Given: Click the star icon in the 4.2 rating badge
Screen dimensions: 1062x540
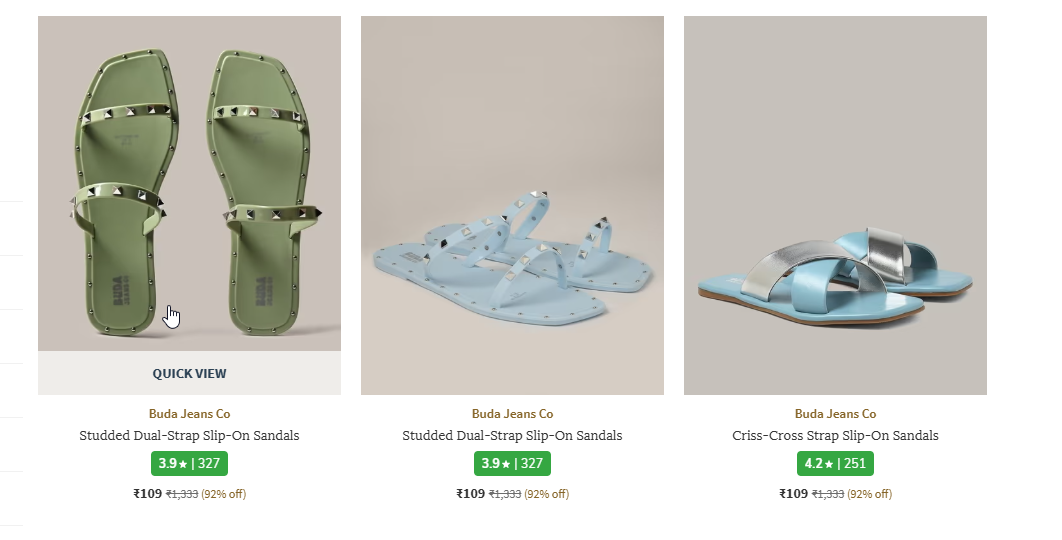Looking at the screenshot, I should pos(829,464).
